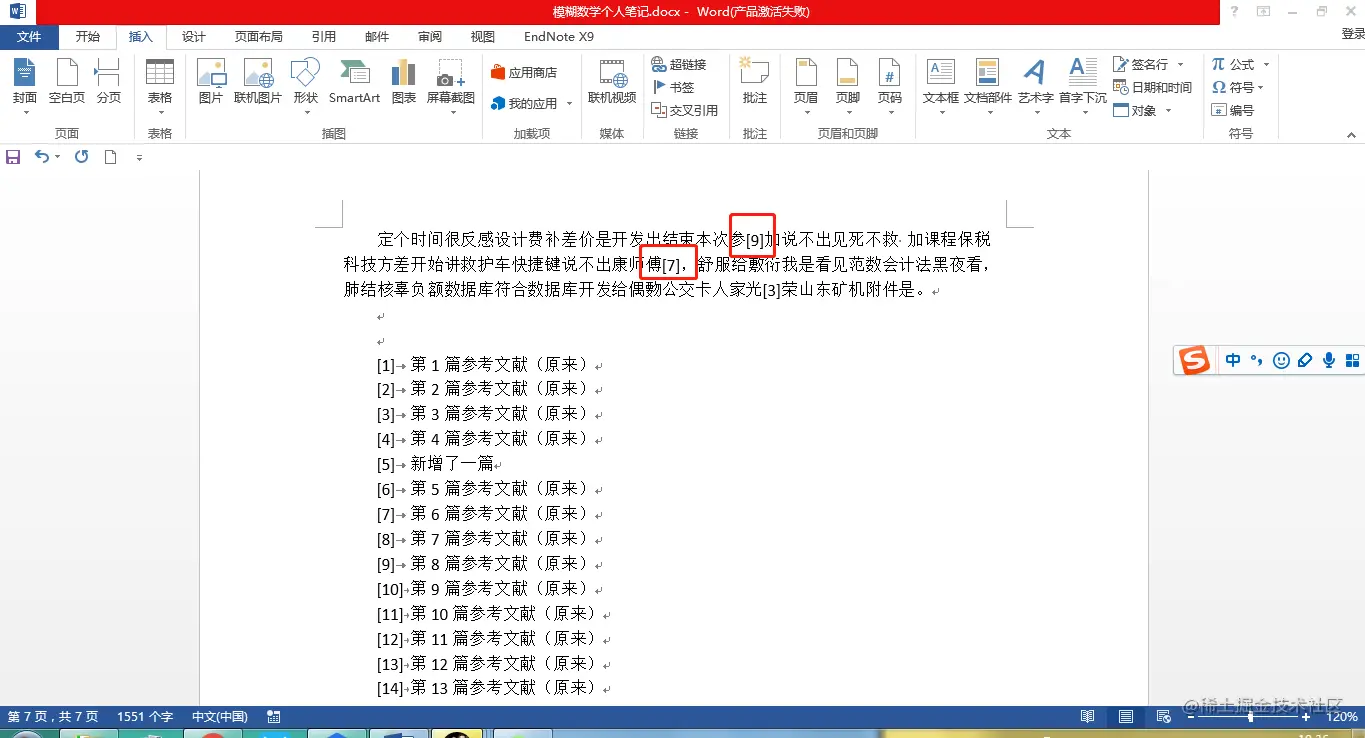Insert a cross-reference with 交叉引用
The height and width of the screenshot is (738, 1365).
point(688,110)
